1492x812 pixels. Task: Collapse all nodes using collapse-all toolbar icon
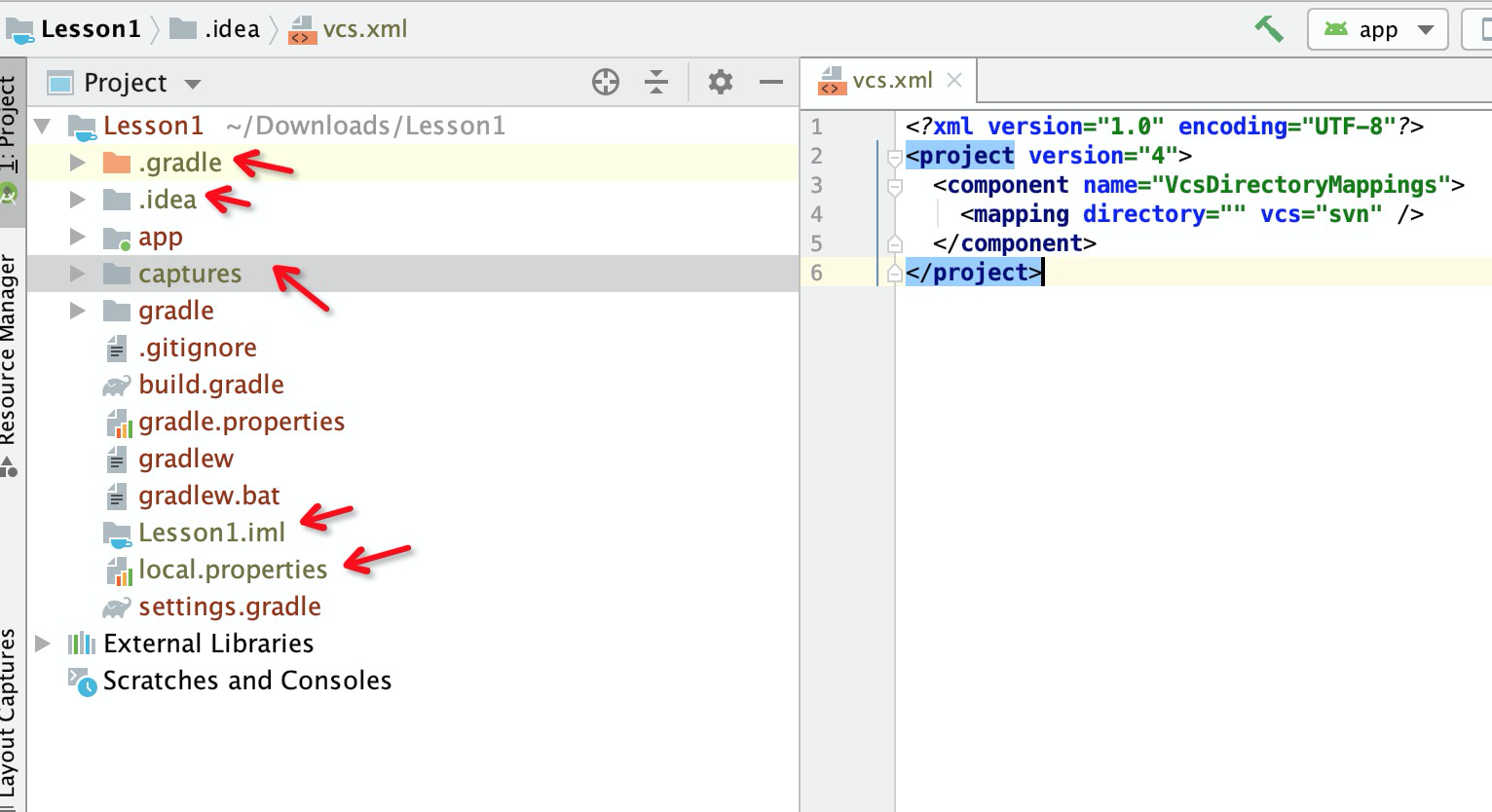[x=657, y=82]
